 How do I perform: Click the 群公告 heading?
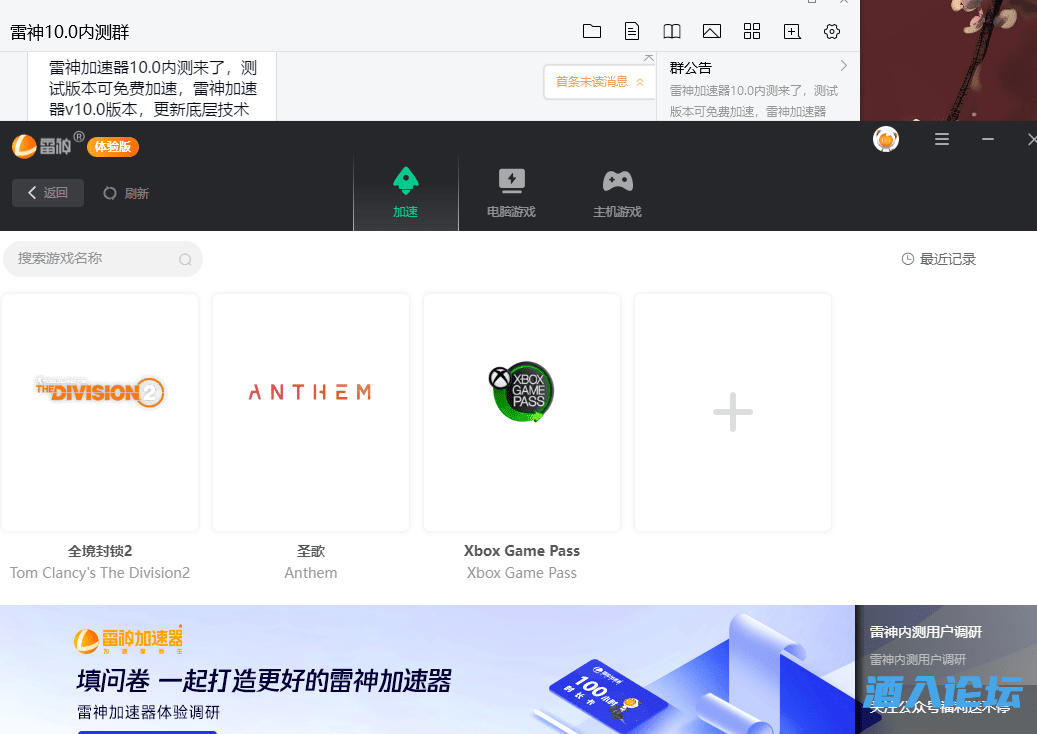tap(690, 67)
